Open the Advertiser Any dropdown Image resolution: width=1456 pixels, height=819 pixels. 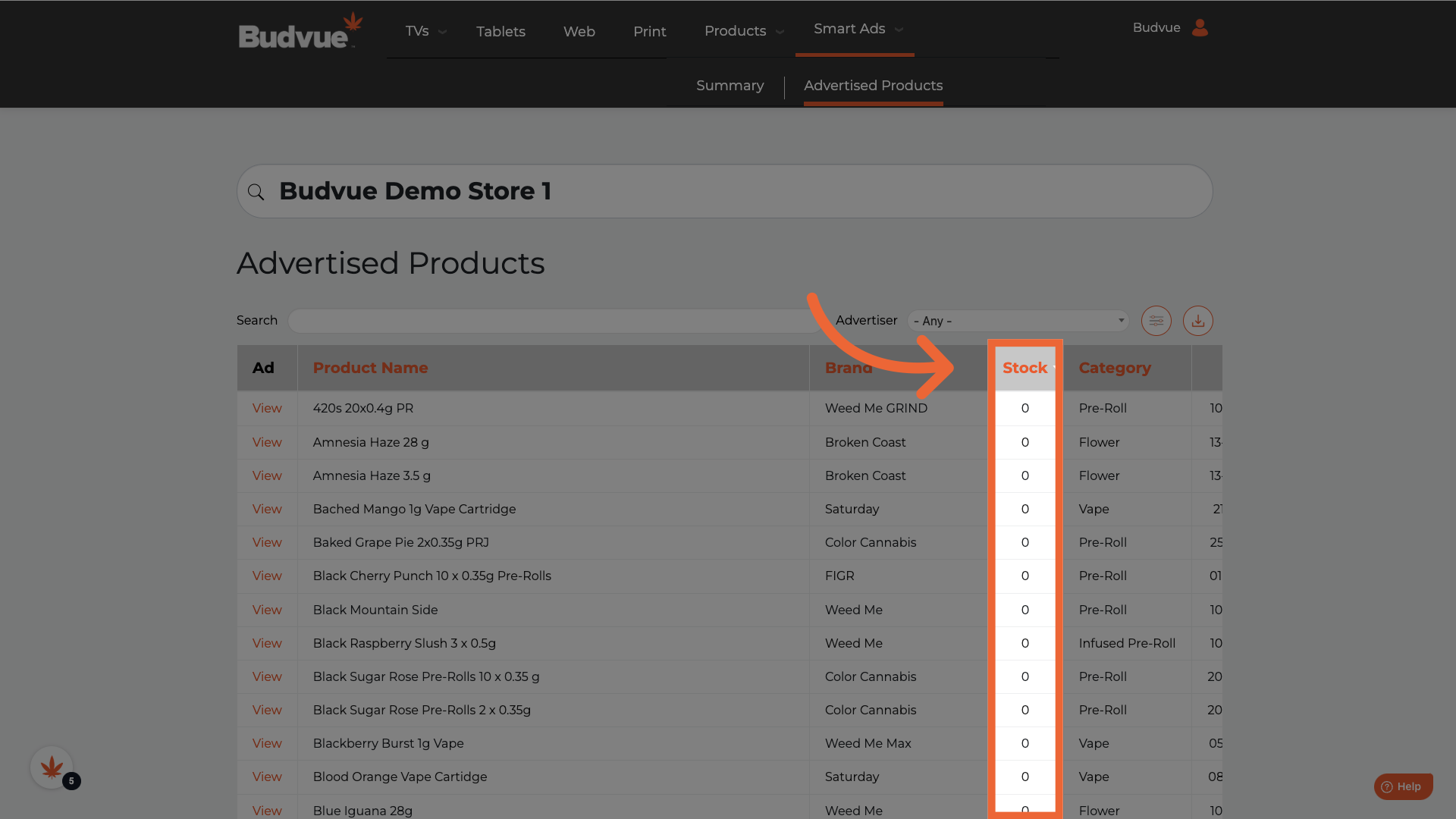coord(1018,321)
